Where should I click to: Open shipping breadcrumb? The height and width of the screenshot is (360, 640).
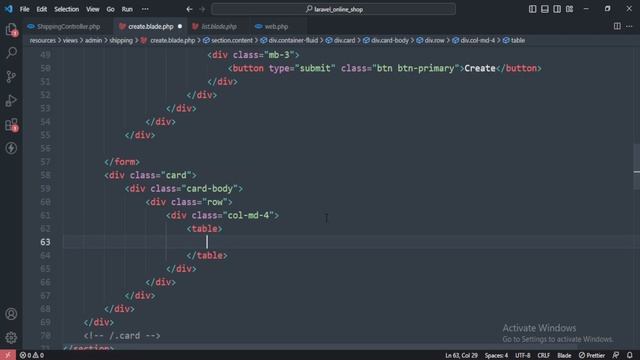click(x=121, y=40)
